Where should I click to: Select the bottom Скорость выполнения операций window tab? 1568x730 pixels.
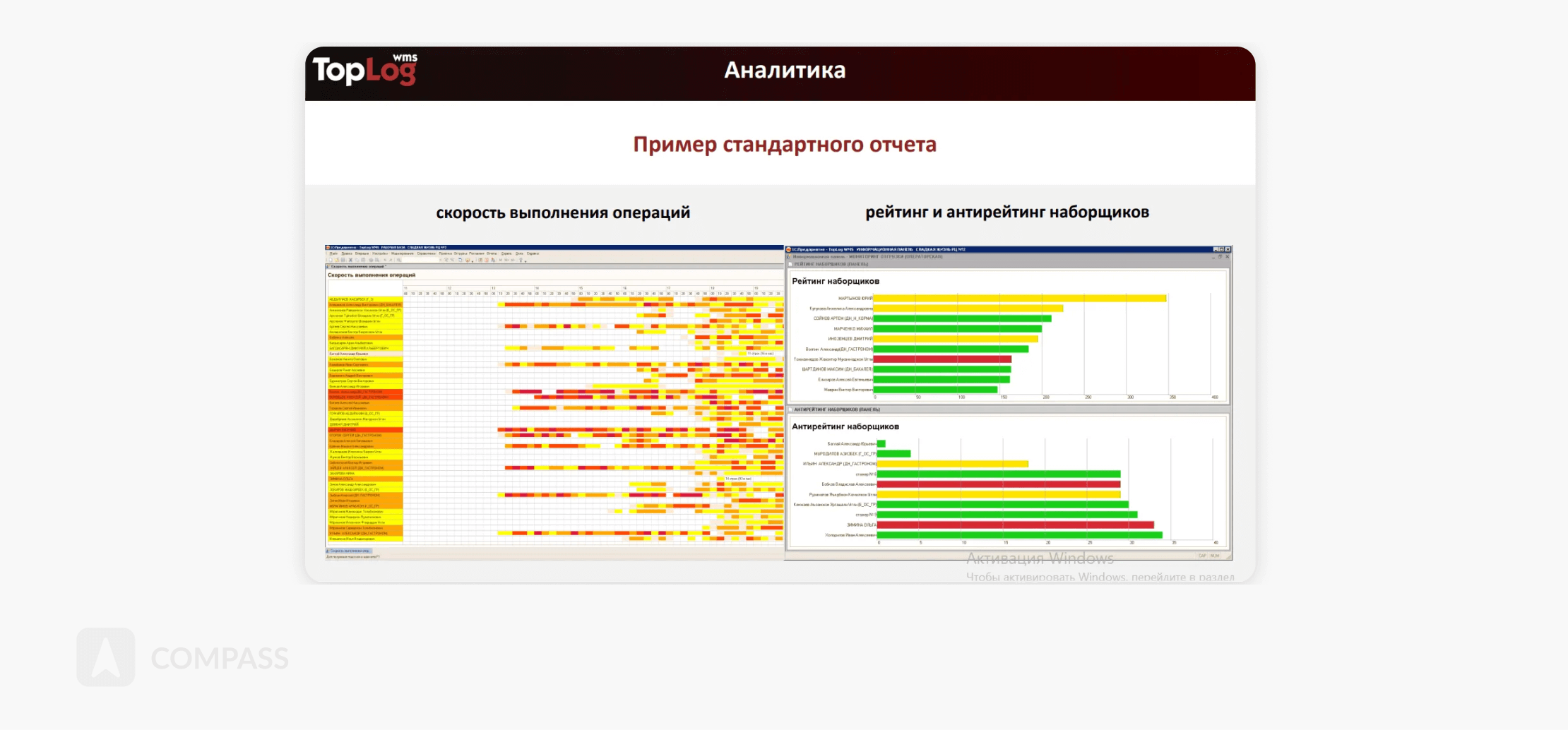click(x=349, y=551)
